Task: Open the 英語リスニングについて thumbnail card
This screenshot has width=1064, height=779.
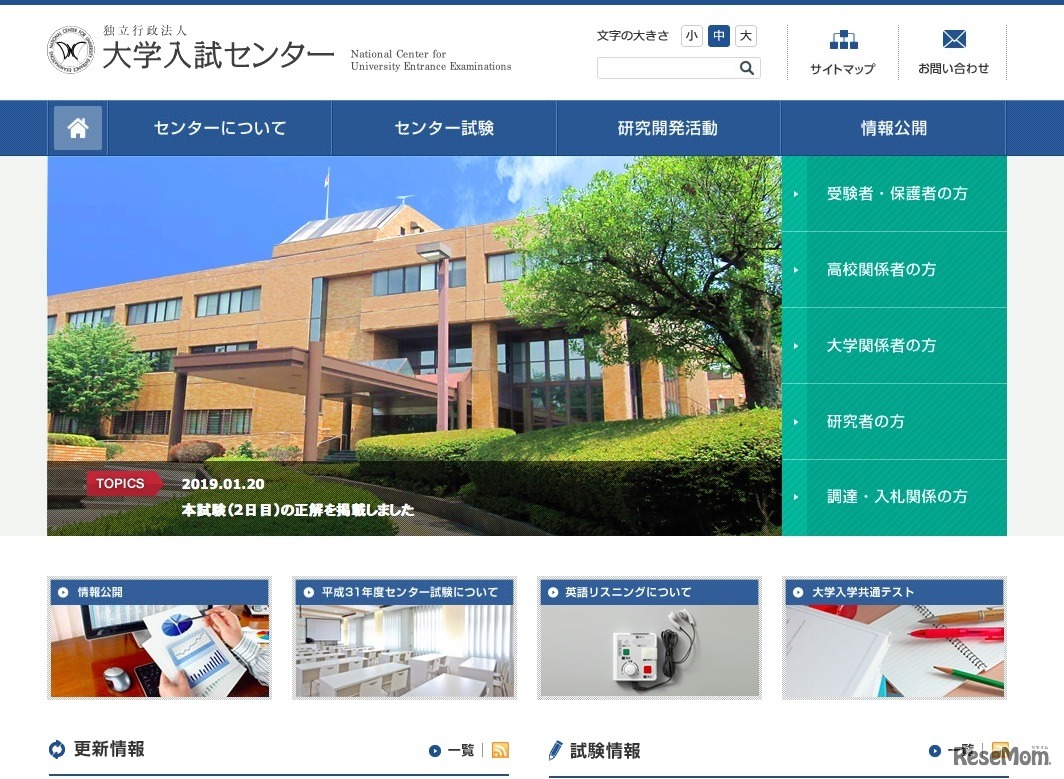Action: pos(649,640)
